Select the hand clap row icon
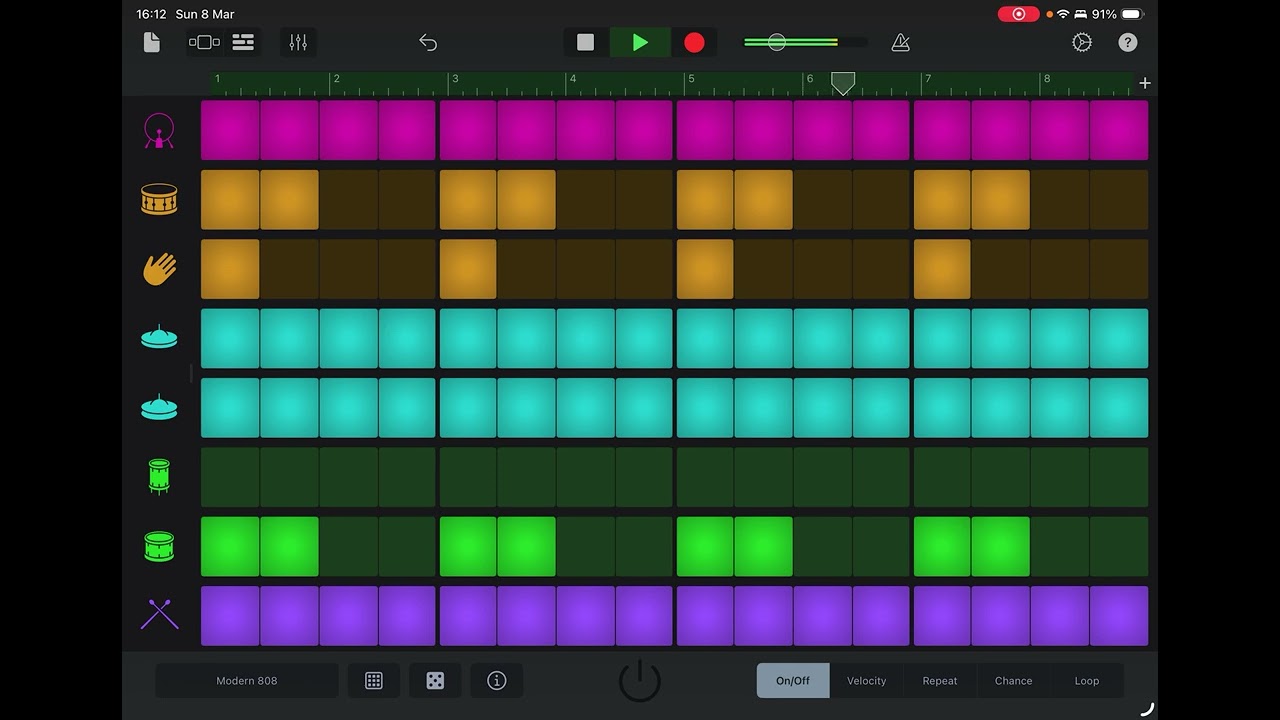 pyautogui.click(x=159, y=269)
